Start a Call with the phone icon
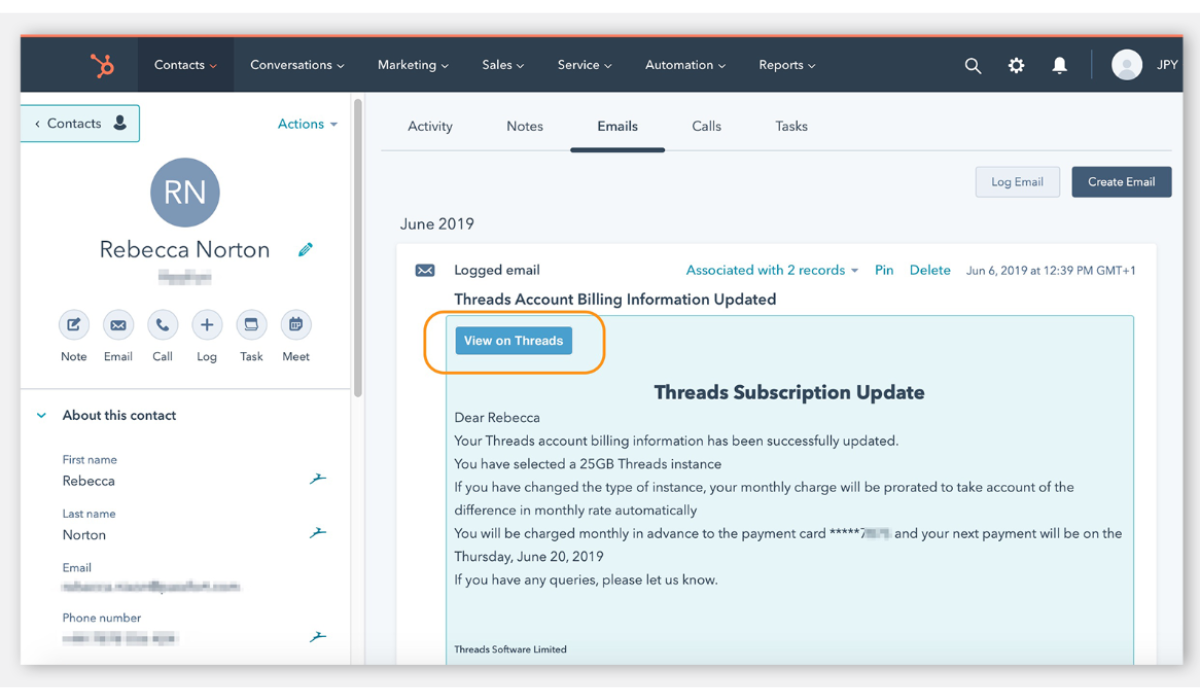This screenshot has height=700, width=1200. pyautogui.click(x=163, y=325)
